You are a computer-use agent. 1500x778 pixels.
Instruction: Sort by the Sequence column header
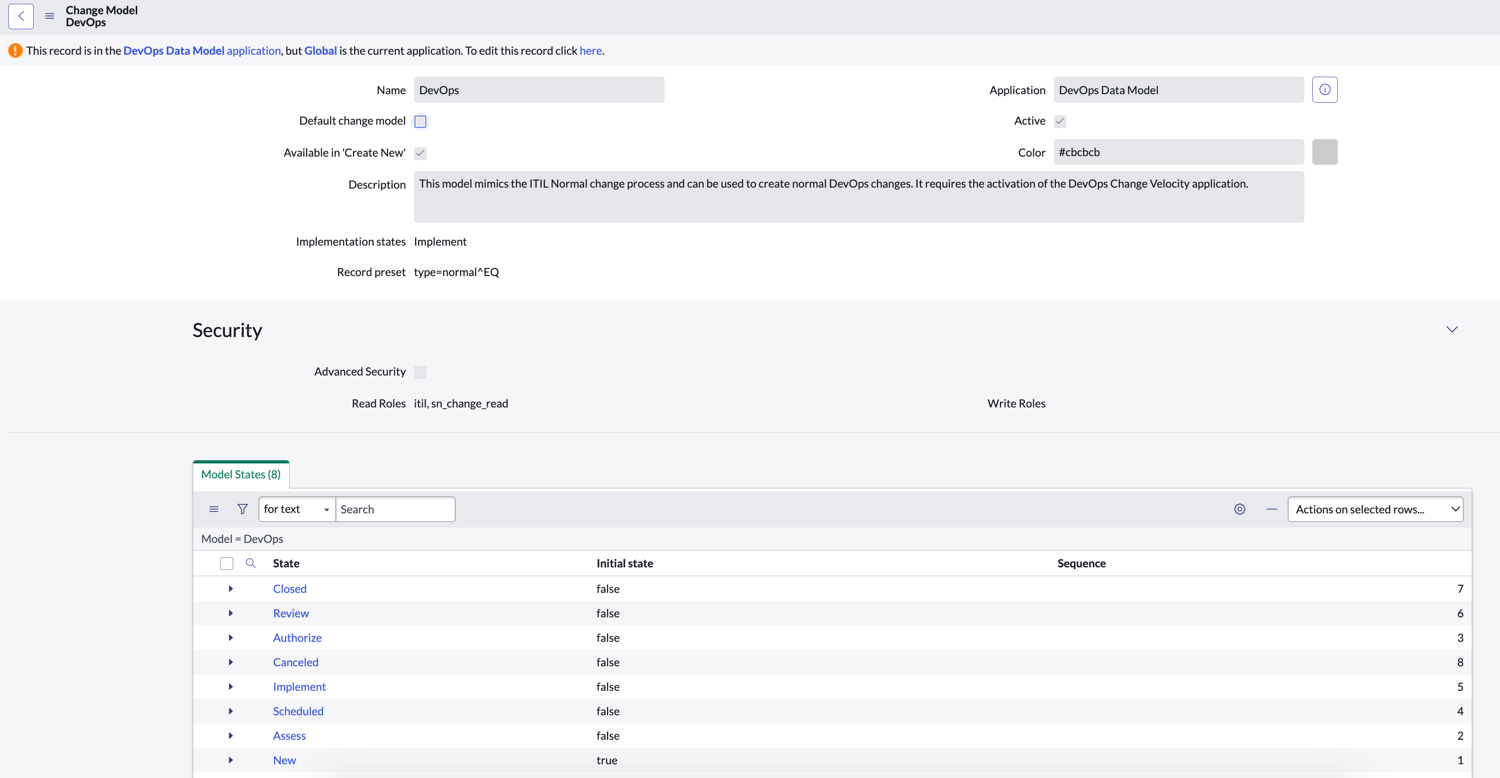pyautogui.click(x=1082, y=563)
